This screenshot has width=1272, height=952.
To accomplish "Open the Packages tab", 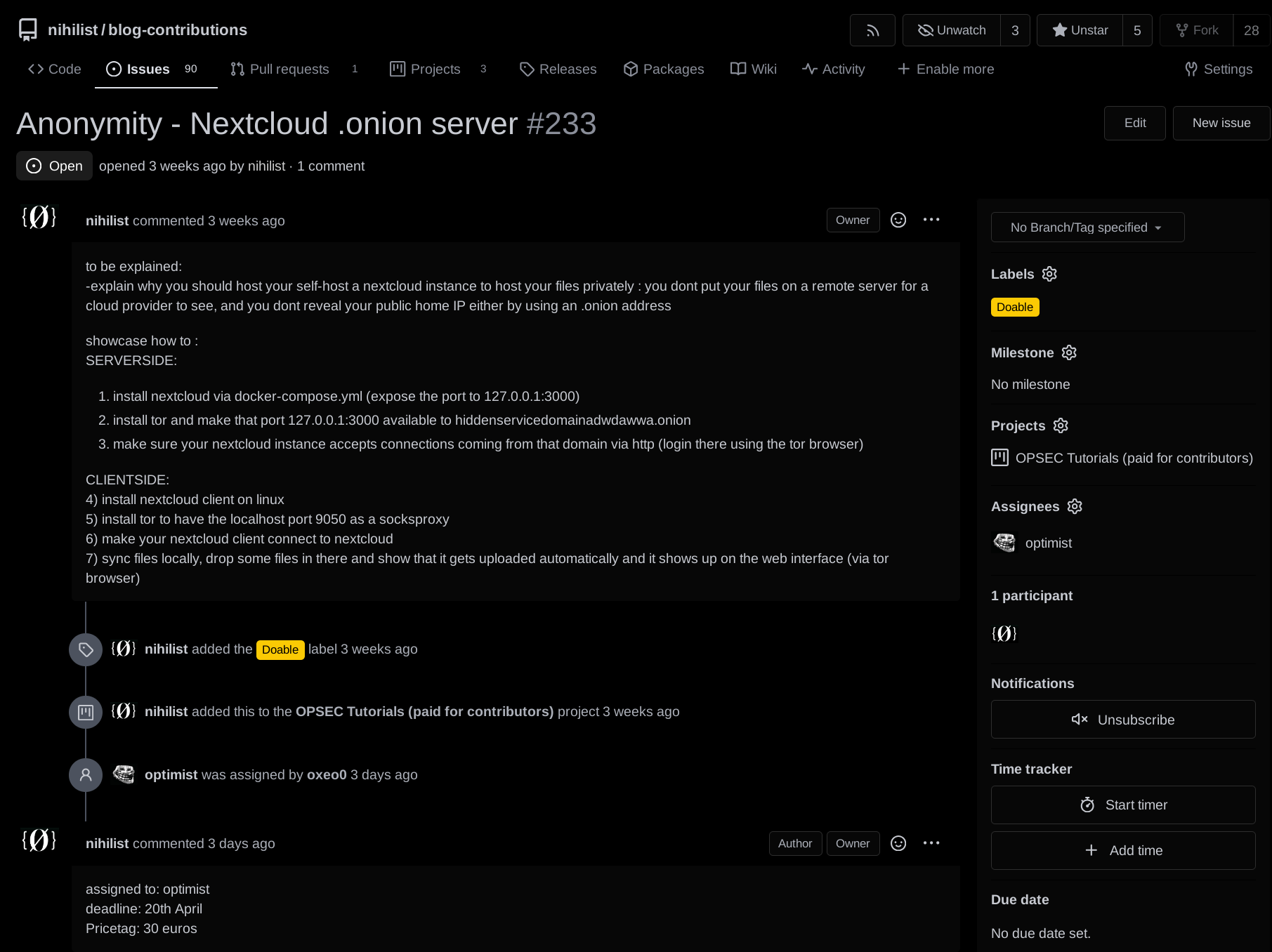I will point(664,69).
